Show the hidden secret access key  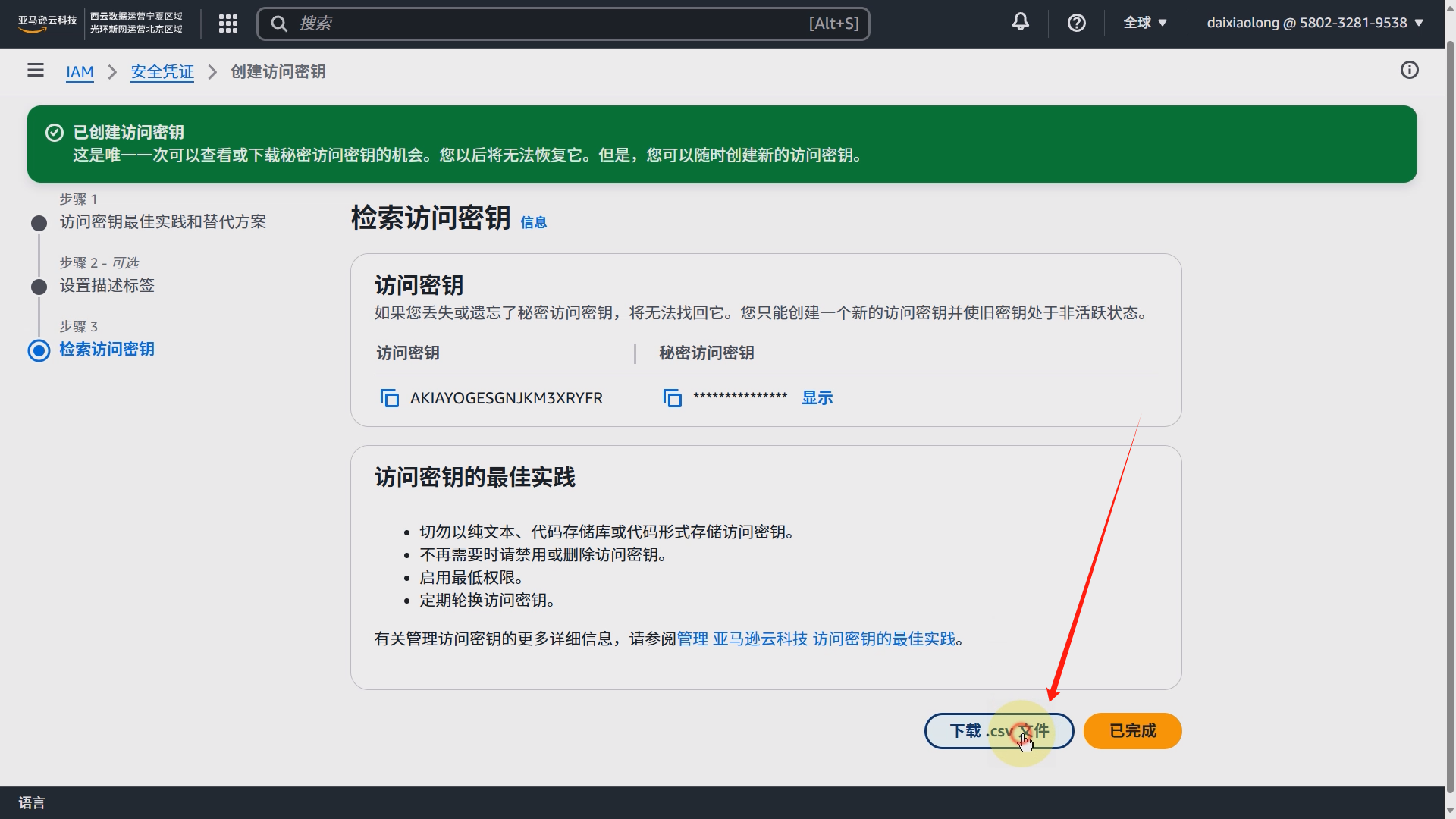(x=817, y=398)
